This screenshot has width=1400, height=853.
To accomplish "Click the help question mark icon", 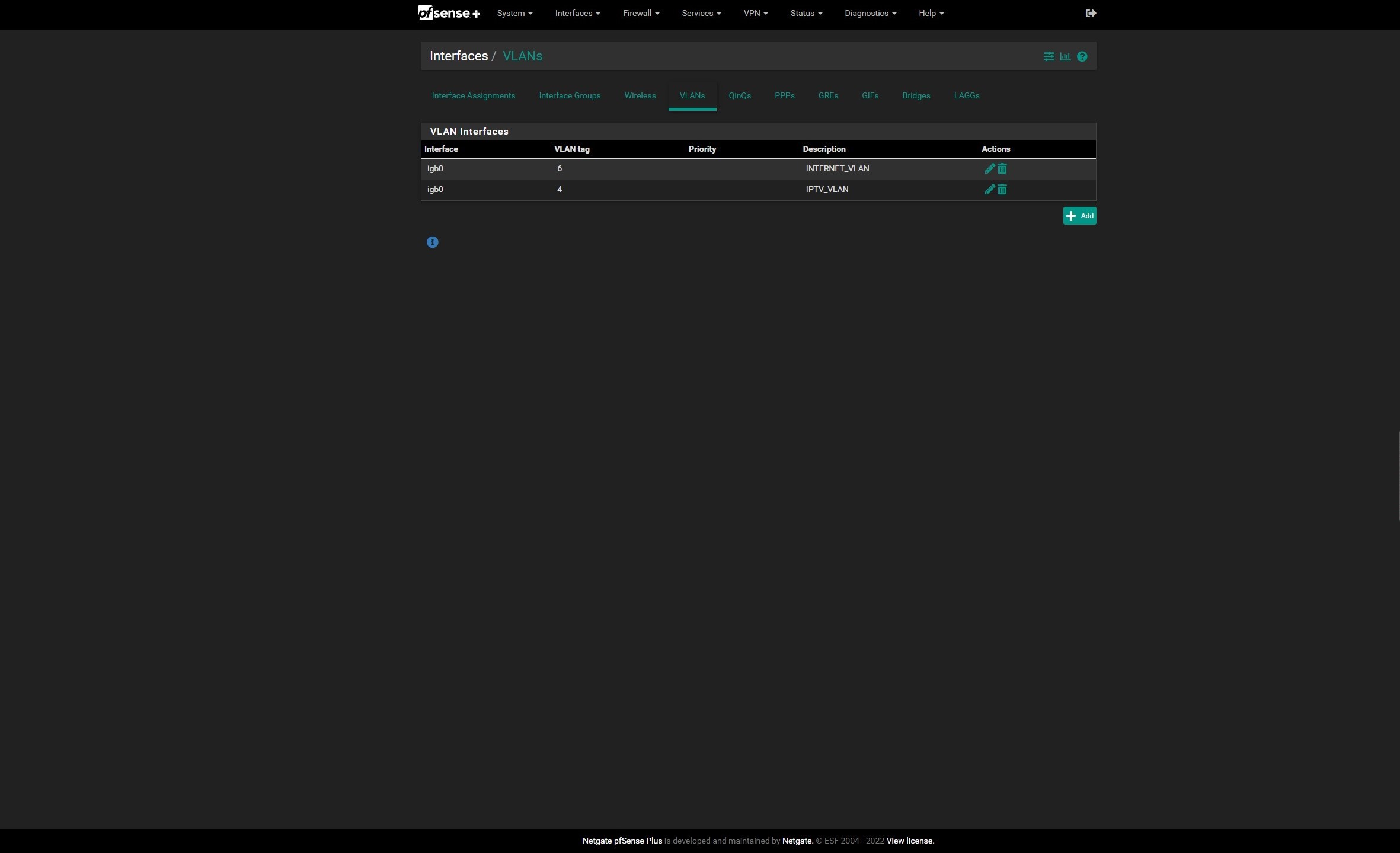I will 1082,57.
